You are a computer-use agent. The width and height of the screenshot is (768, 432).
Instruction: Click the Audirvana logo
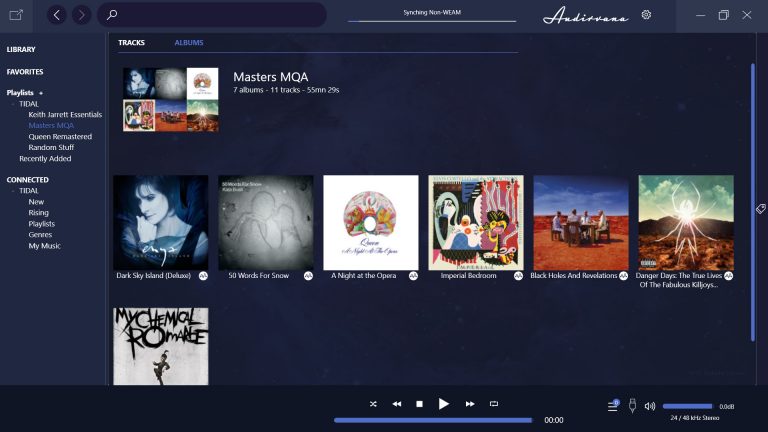pyautogui.click(x=585, y=16)
